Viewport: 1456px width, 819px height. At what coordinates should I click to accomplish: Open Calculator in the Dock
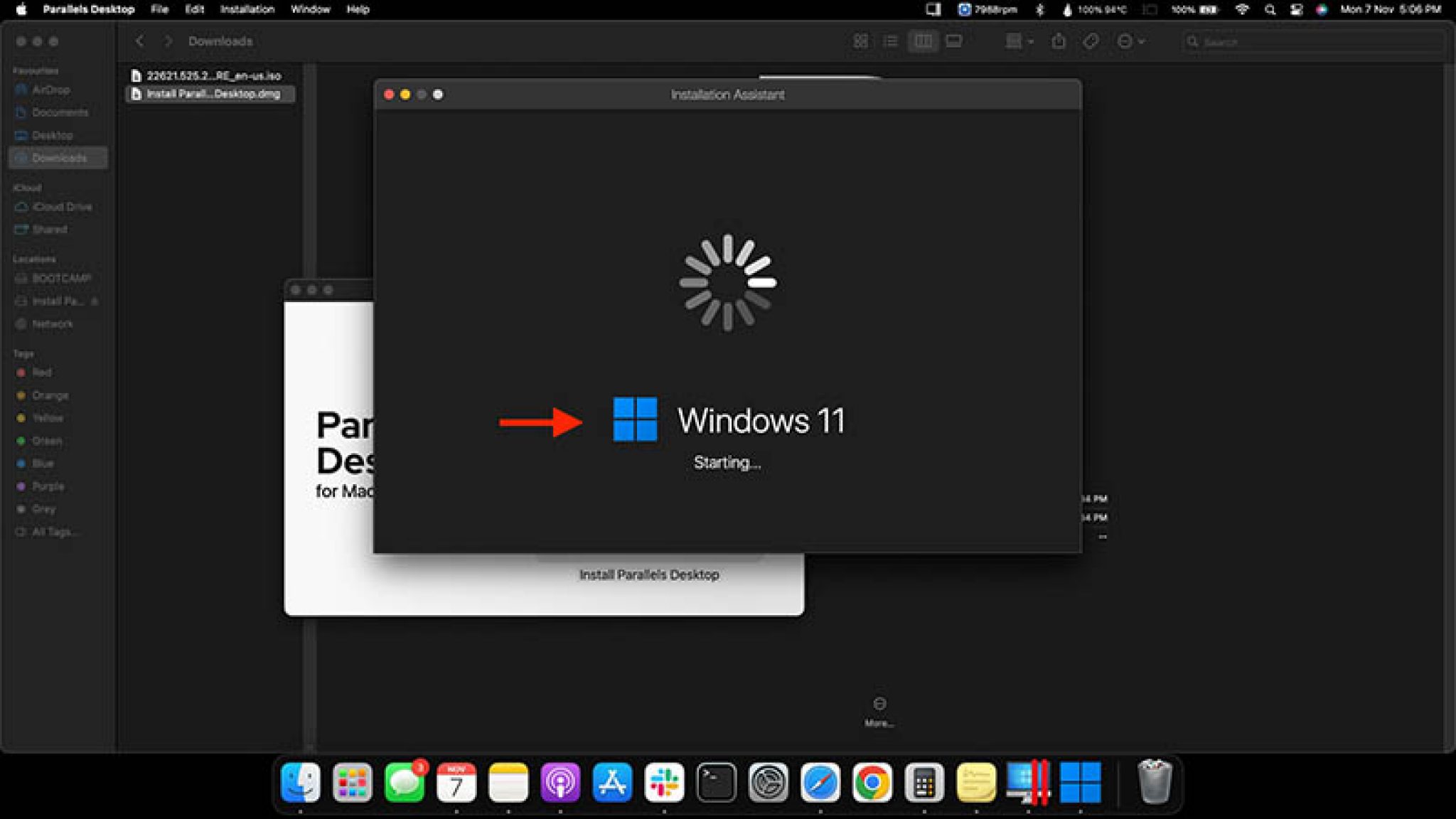point(924,783)
